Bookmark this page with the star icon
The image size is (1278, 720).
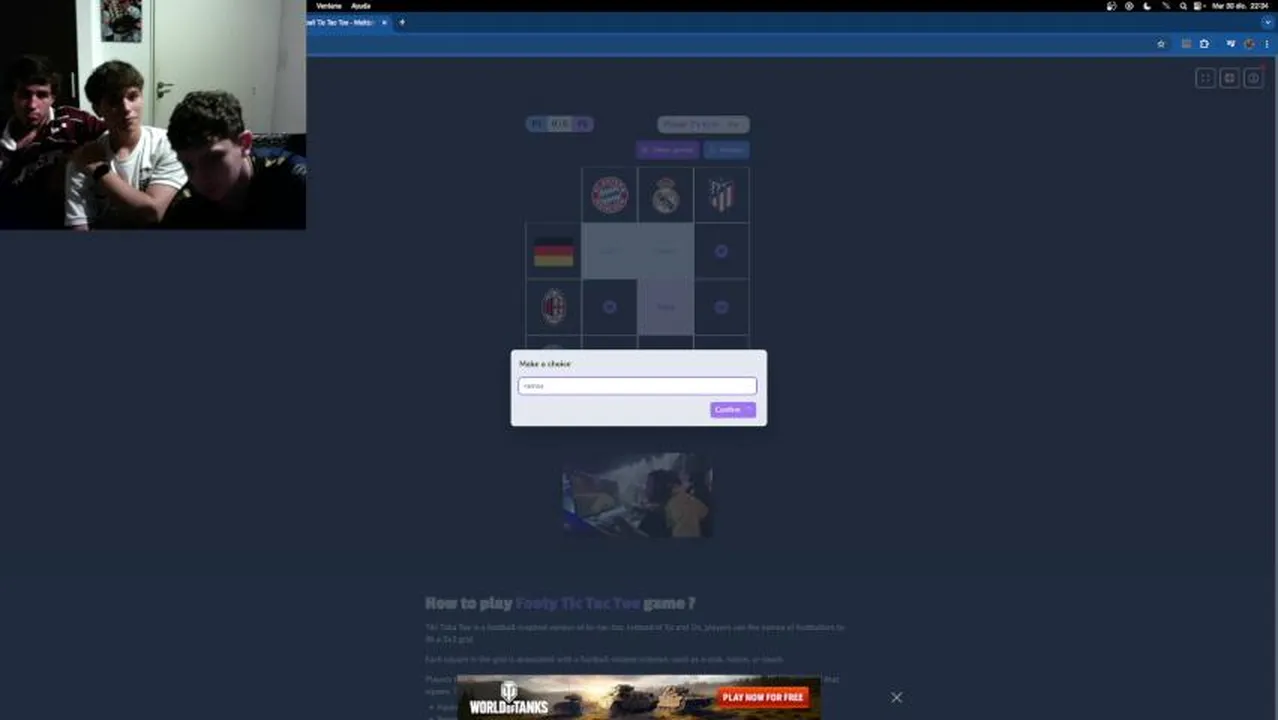(1161, 44)
